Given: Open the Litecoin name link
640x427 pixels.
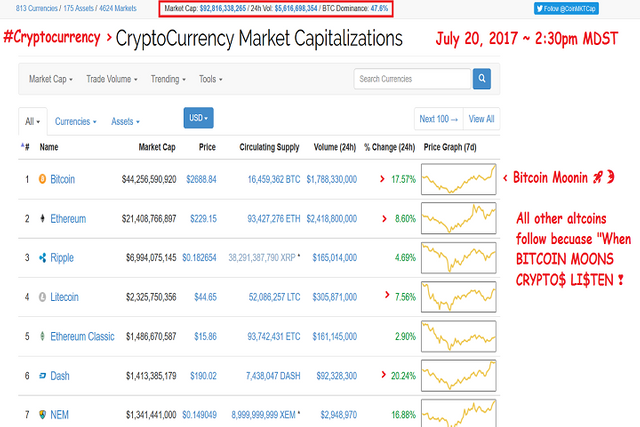Looking at the screenshot, I should pos(64,297).
